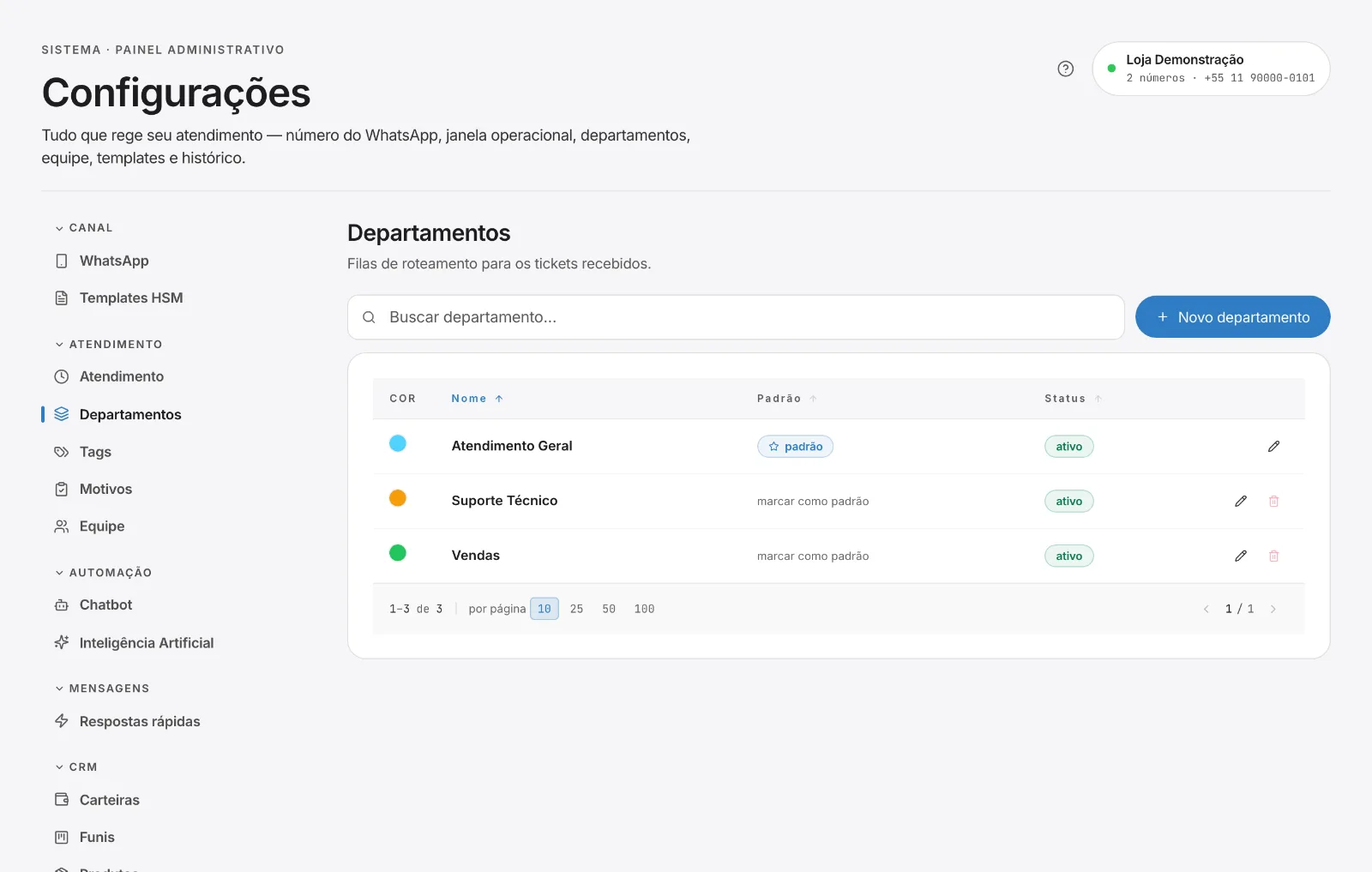The image size is (1372, 872).
Task: Click the WhatsApp phone icon in sidebar
Action: click(62, 261)
